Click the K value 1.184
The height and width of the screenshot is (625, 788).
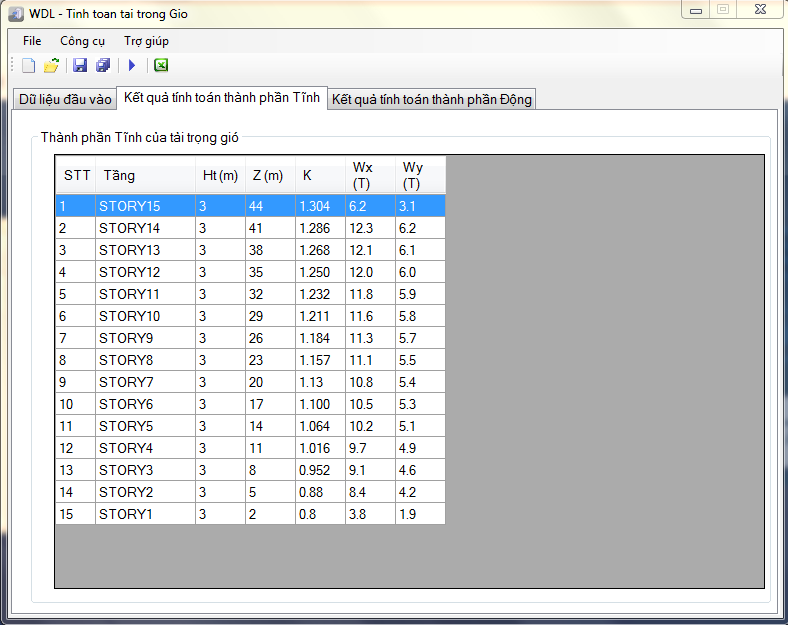[320, 338]
